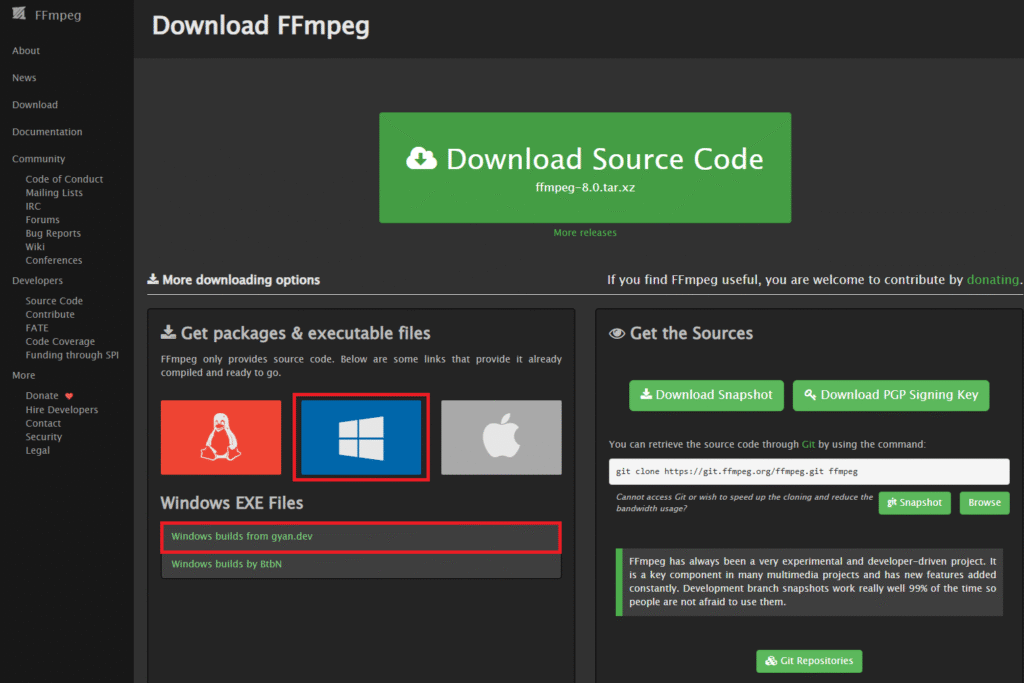Select the Apple macOS packages tile
Viewport: 1024px width, 683px height.
(x=501, y=437)
